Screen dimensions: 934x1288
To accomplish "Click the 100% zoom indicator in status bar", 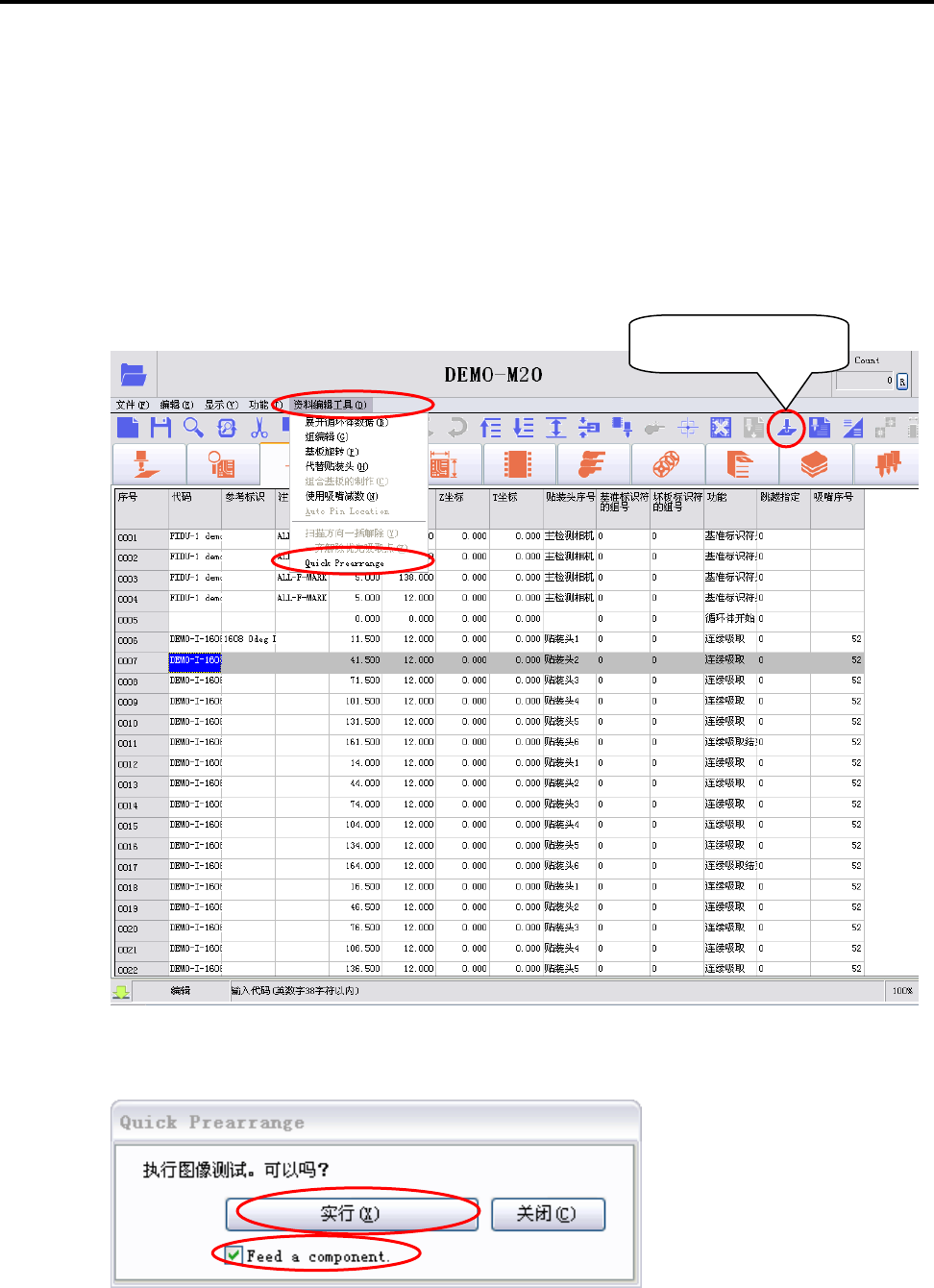I will point(902,991).
